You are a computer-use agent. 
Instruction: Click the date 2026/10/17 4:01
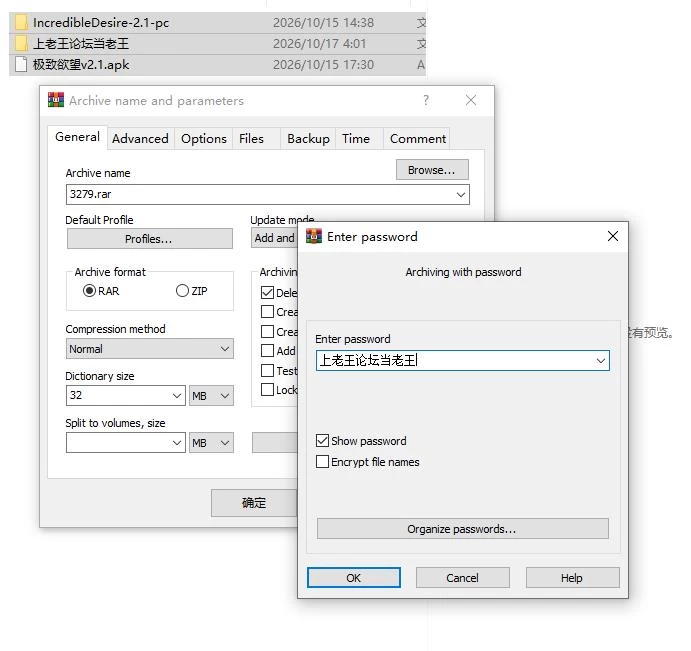(x=319, y=43)
